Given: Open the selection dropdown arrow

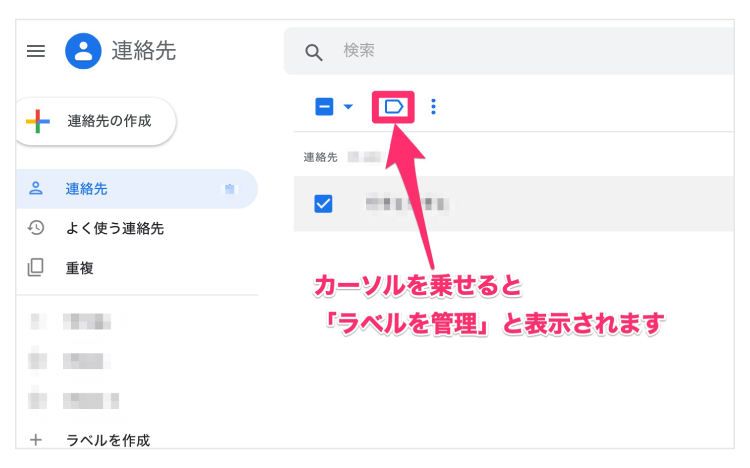Looking at the screenshot, I should pos(348,106).
